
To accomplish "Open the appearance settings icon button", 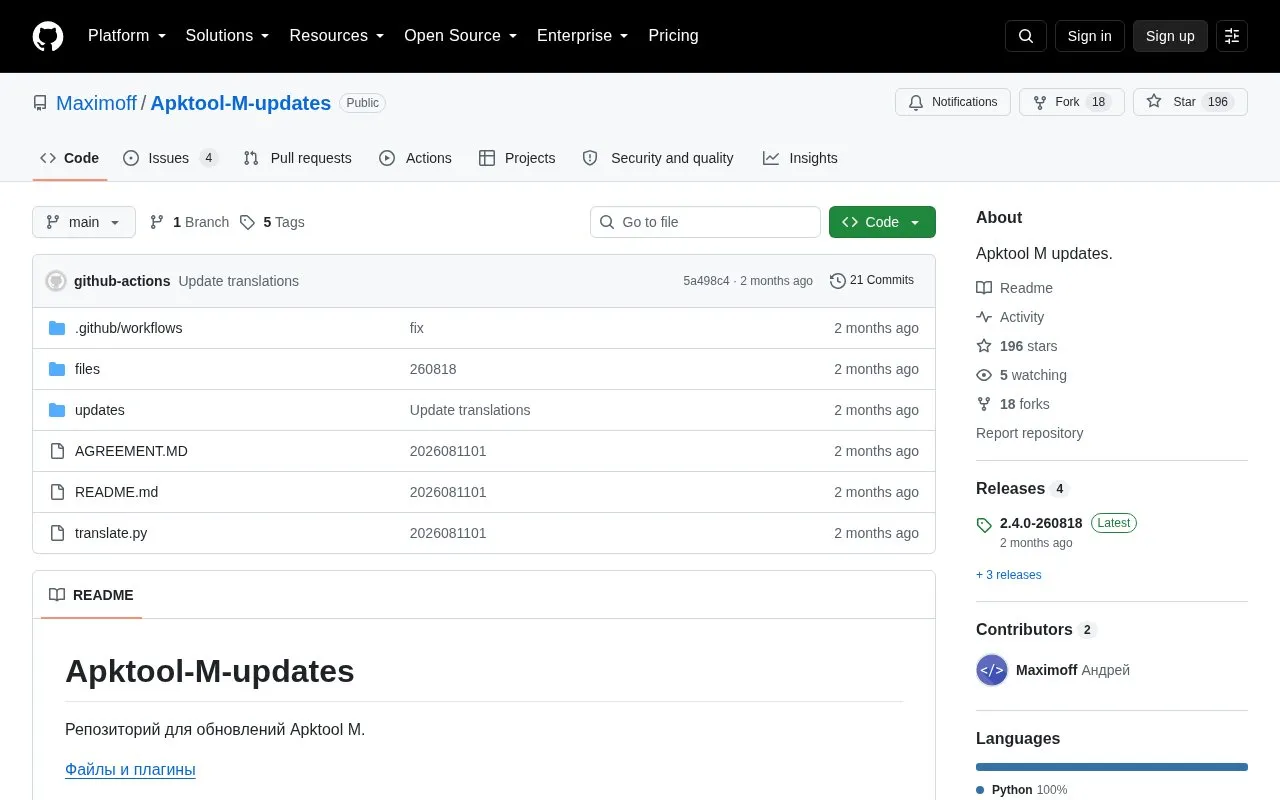I will (x=1232, y=36).
